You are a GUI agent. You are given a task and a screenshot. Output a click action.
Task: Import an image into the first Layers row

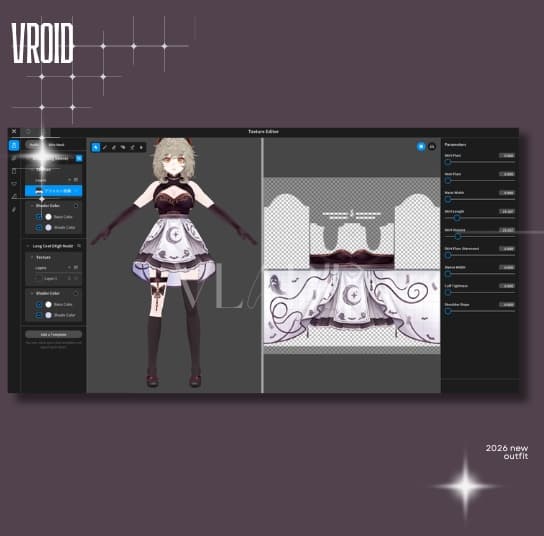[x=76, y=180]
